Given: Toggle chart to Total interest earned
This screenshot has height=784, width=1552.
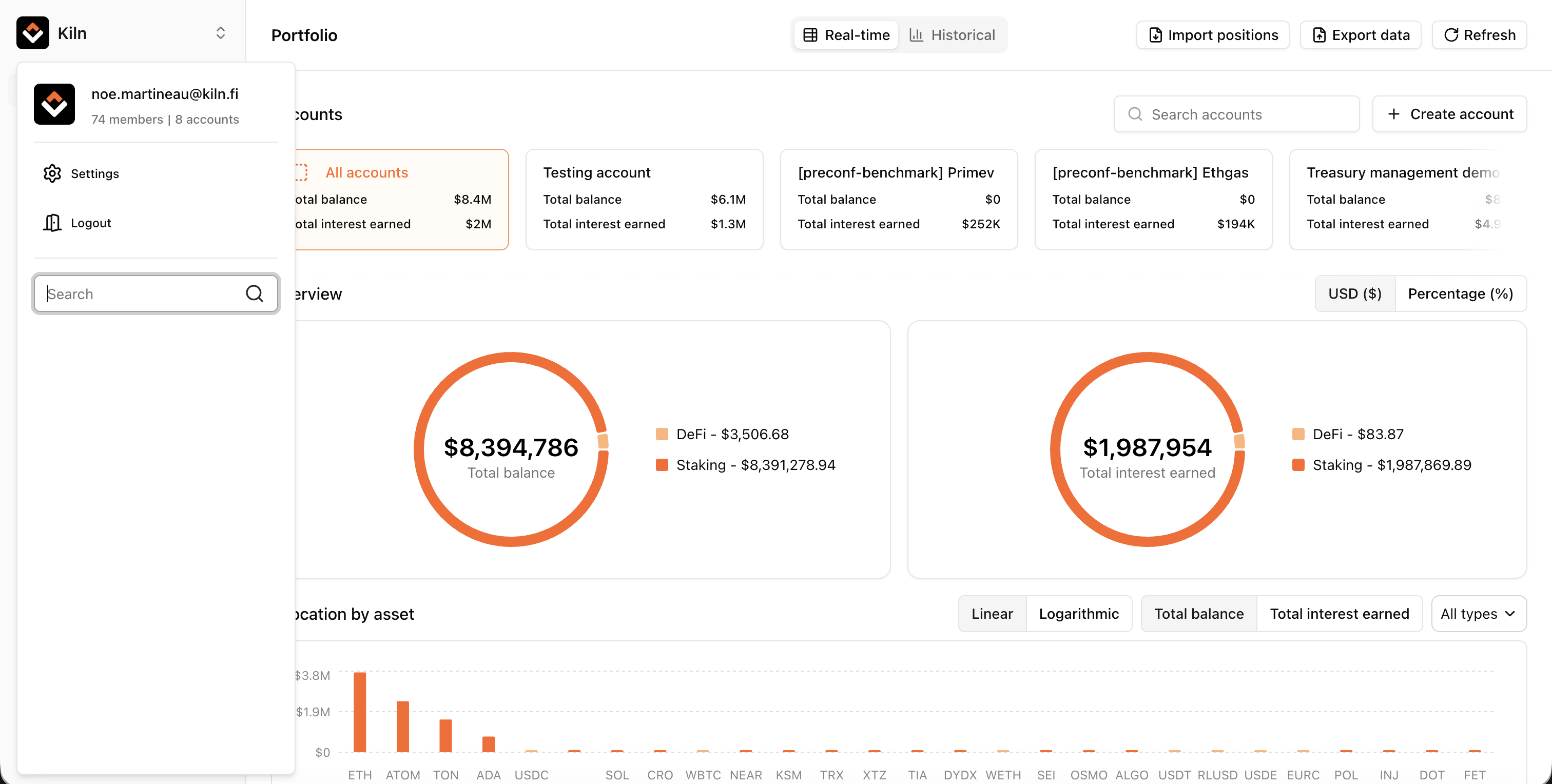Looking at the screenshot, I should [x=1338, y=614].
